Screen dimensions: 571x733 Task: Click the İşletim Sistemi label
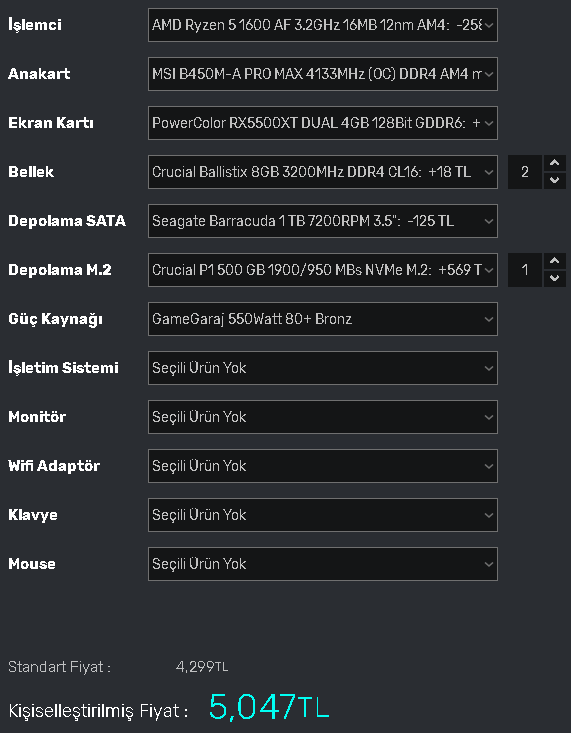63,367
